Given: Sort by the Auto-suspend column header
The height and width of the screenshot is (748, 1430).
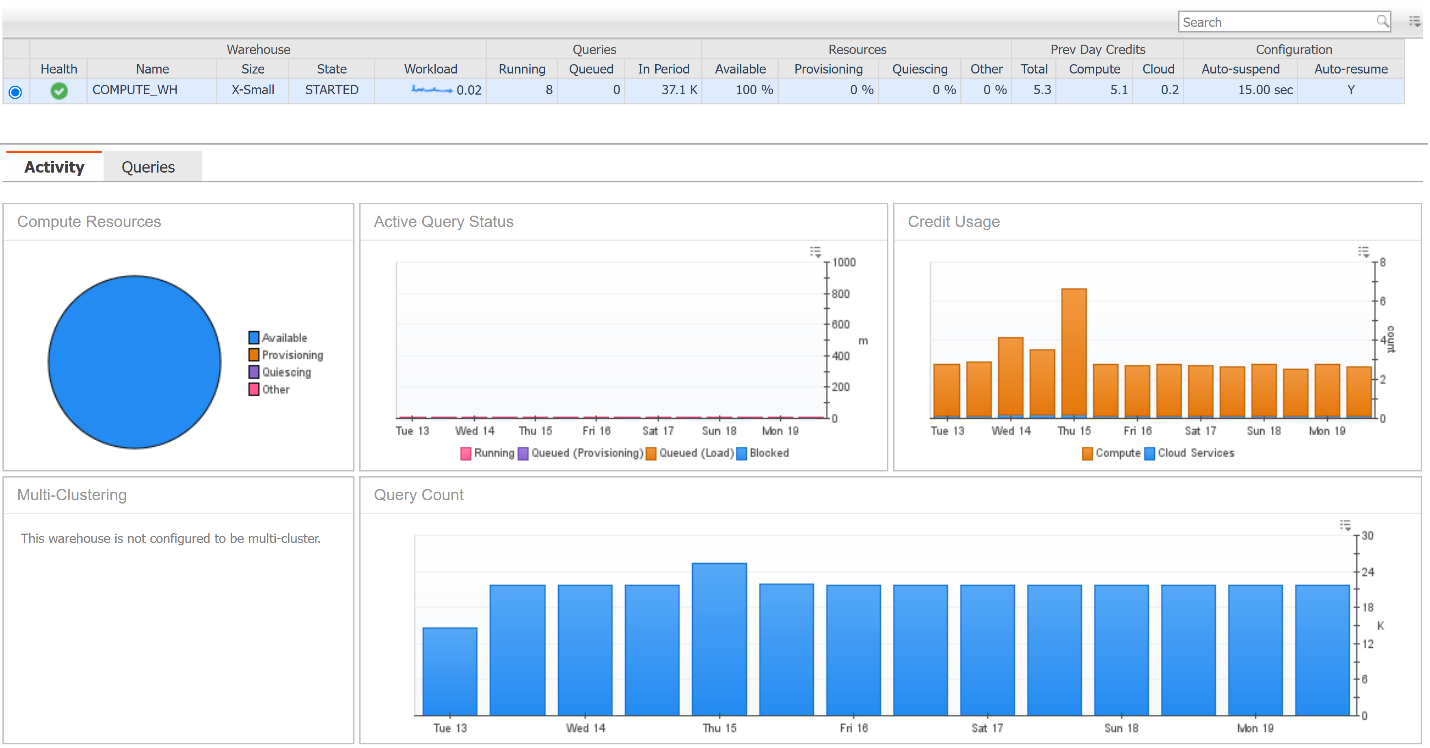Looking at the screenshot, I should (1240, 69).
